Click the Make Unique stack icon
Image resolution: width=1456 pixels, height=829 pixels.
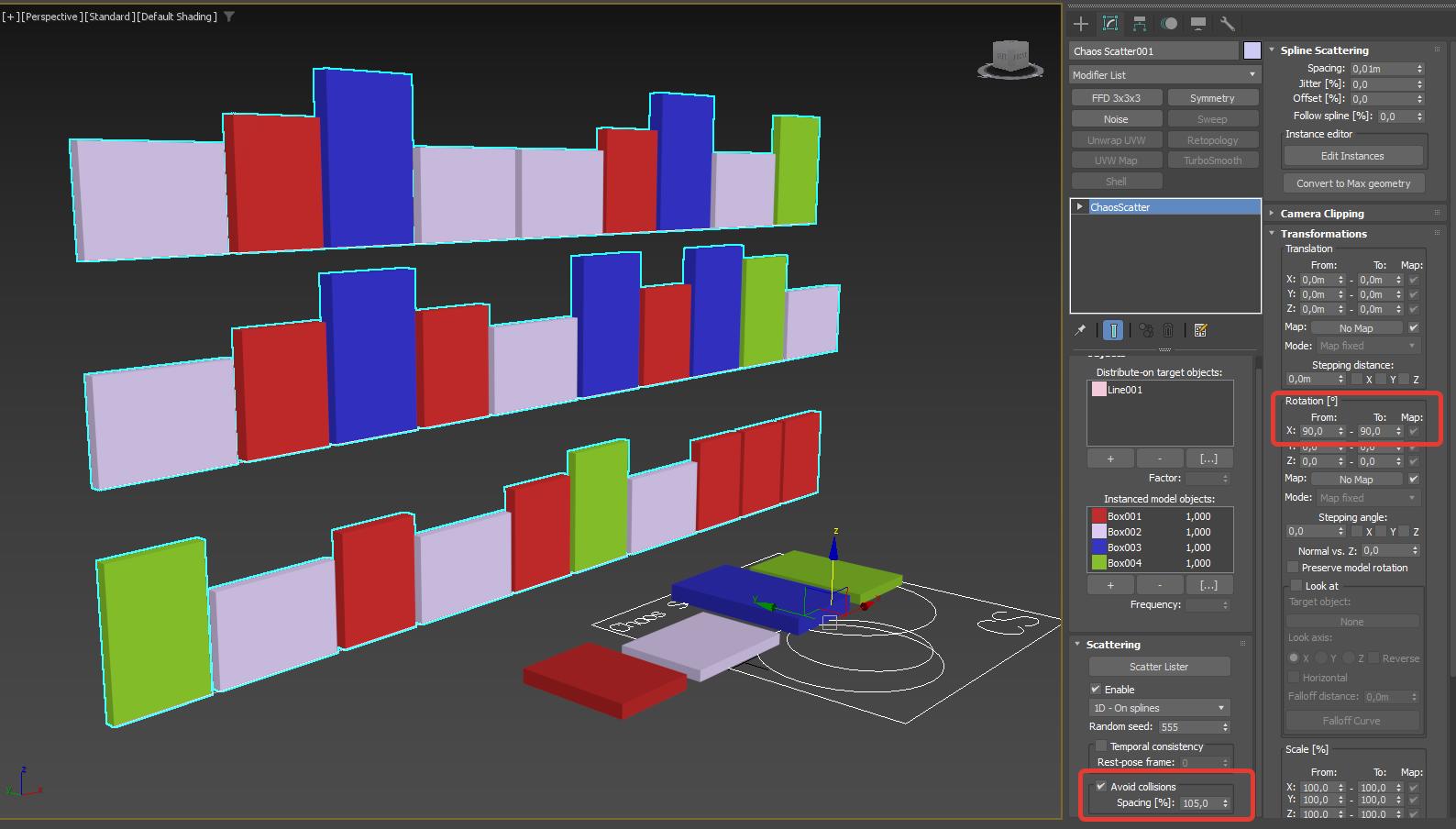[x=1146, y=330]
